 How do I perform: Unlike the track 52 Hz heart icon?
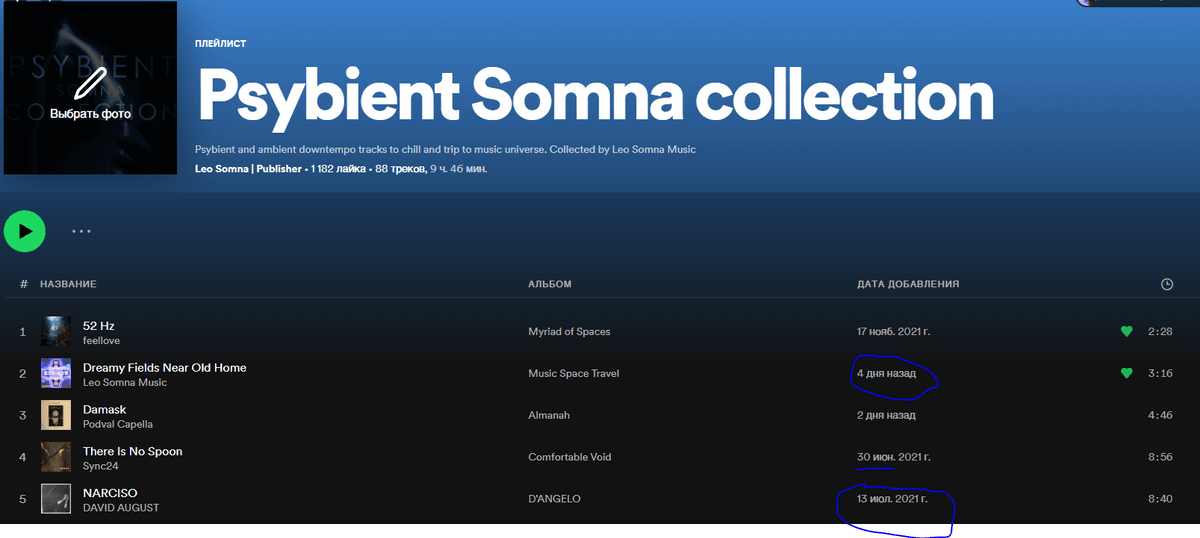tap(1126, 331)
